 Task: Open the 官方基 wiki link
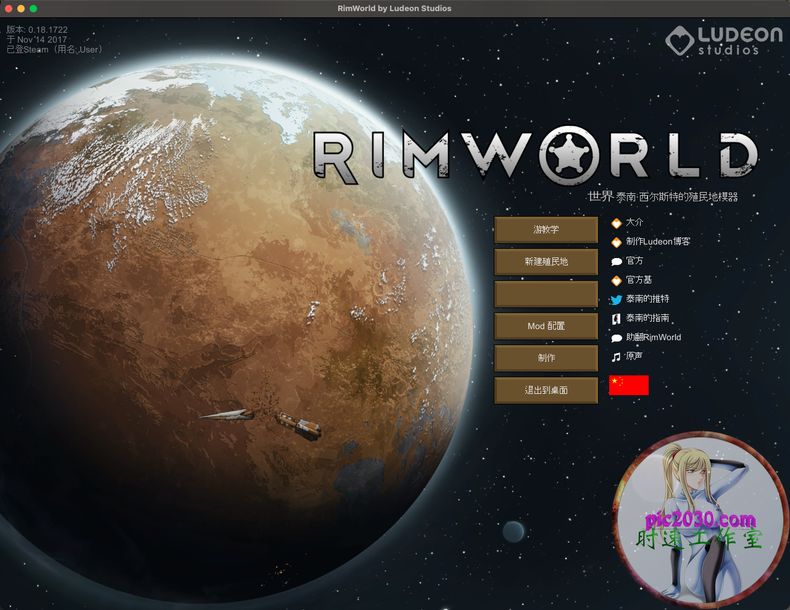point(632,280)
